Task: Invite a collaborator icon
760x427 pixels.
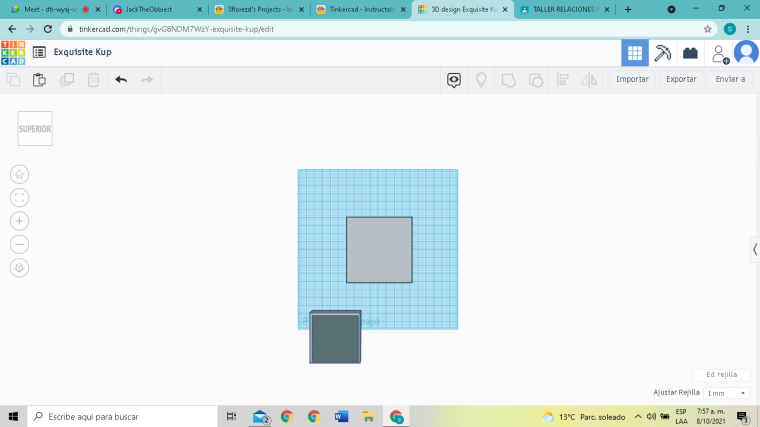Action: coord(720,54)
